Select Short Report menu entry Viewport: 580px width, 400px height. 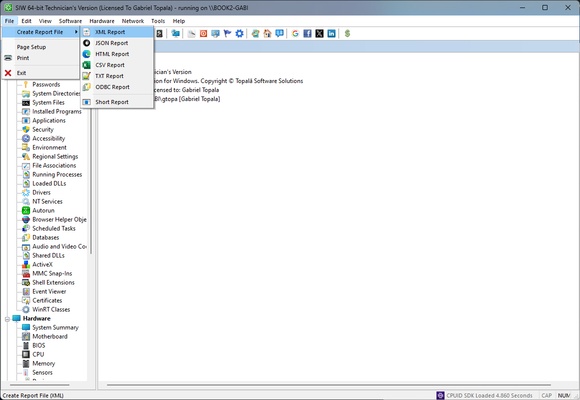117,102
